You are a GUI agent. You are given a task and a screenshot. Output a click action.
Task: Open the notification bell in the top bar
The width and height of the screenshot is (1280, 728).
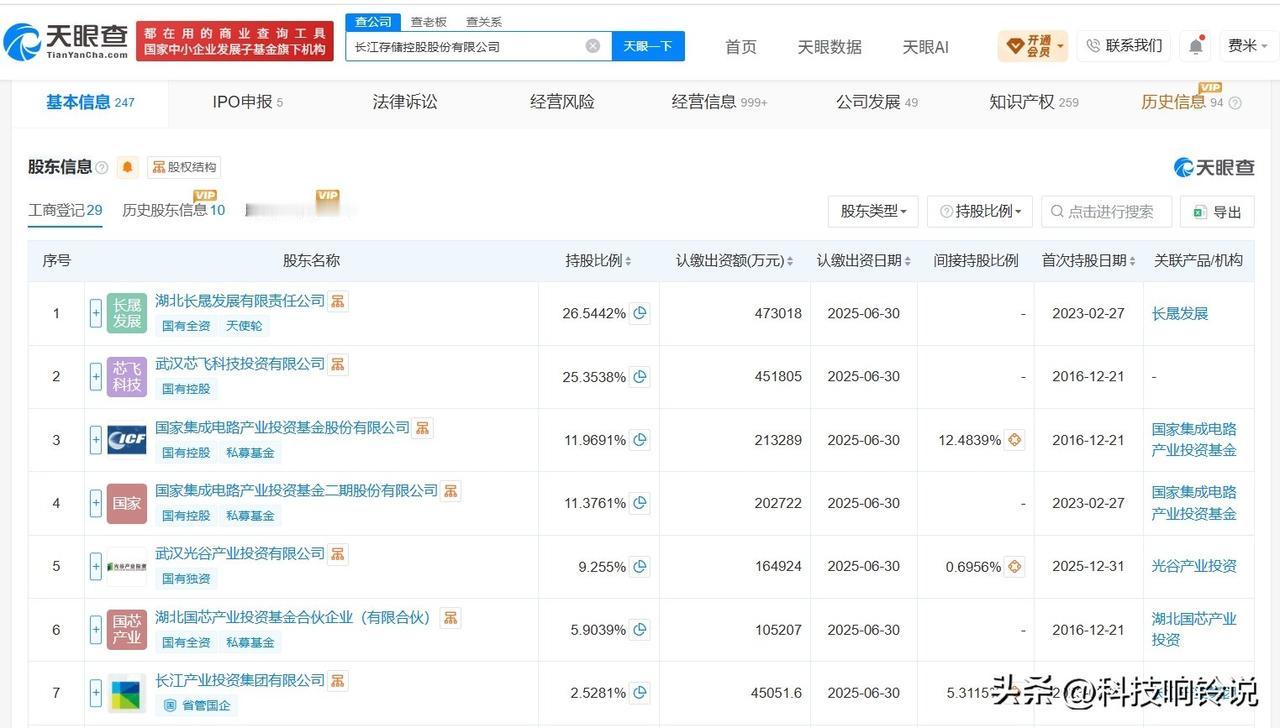(x=1196, y=46)
